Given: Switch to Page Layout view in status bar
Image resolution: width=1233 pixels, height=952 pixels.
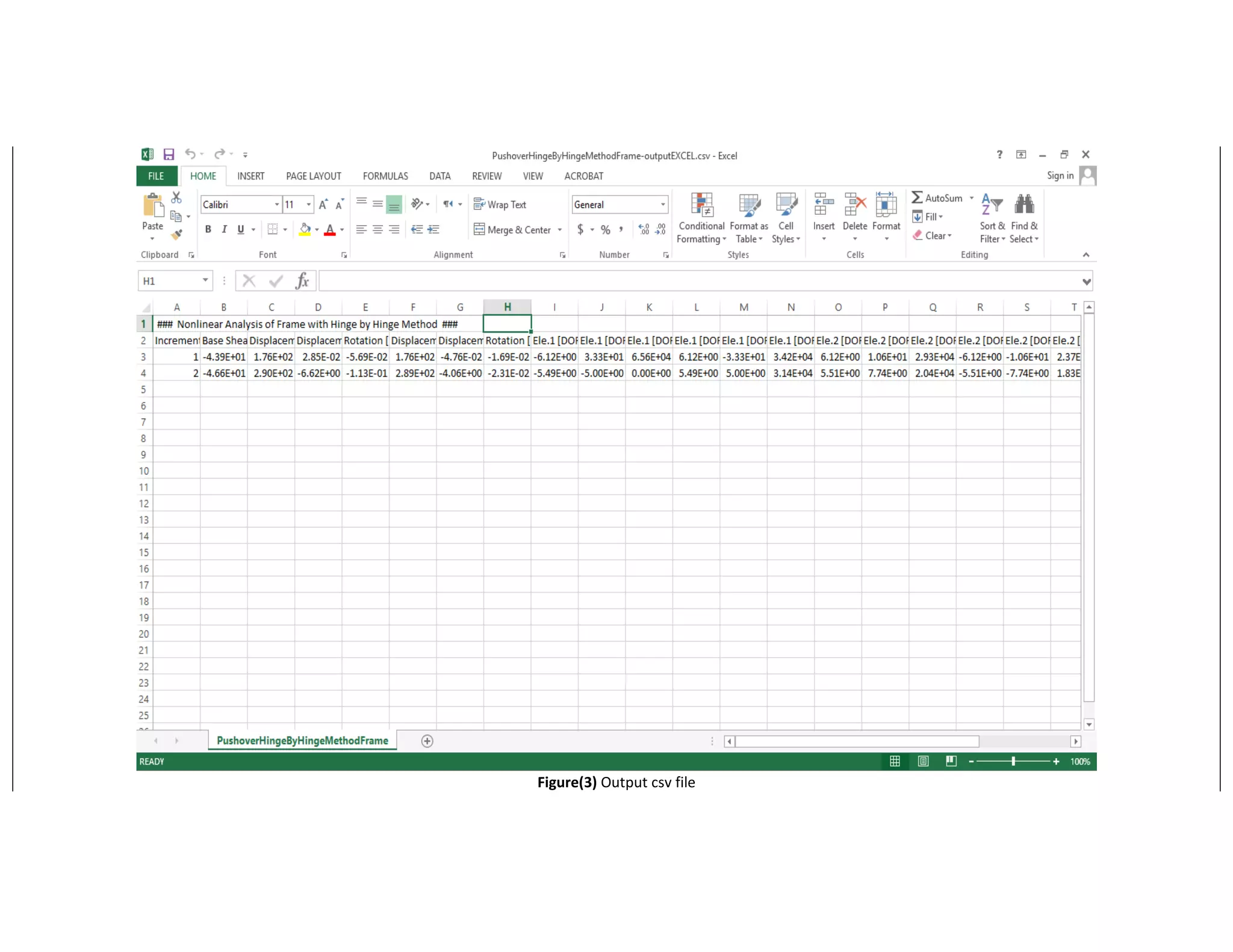Looking at the screenshot, I should (923, 761).
